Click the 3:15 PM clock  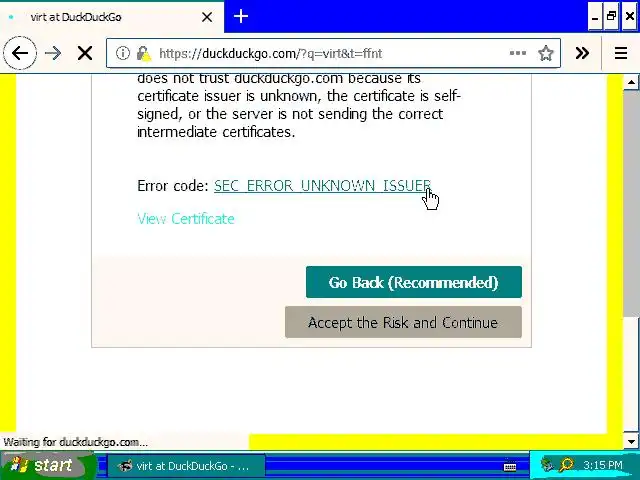tap(602, 465)
